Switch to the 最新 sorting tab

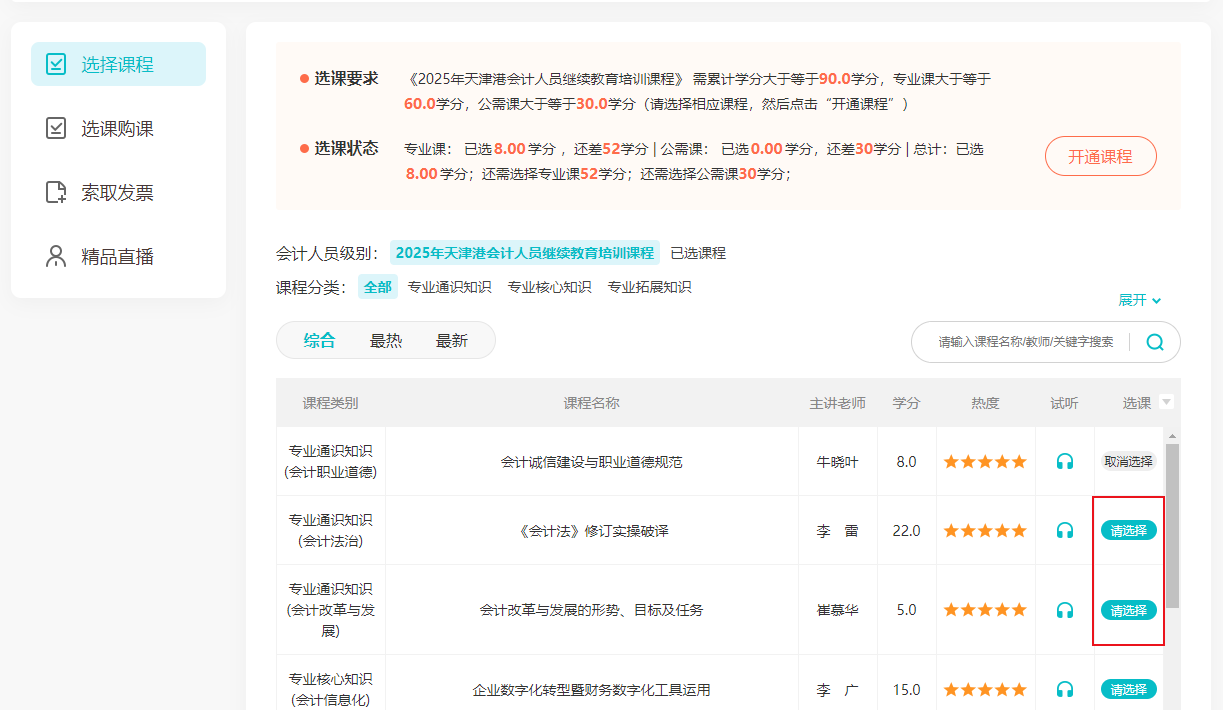point(452,341)
